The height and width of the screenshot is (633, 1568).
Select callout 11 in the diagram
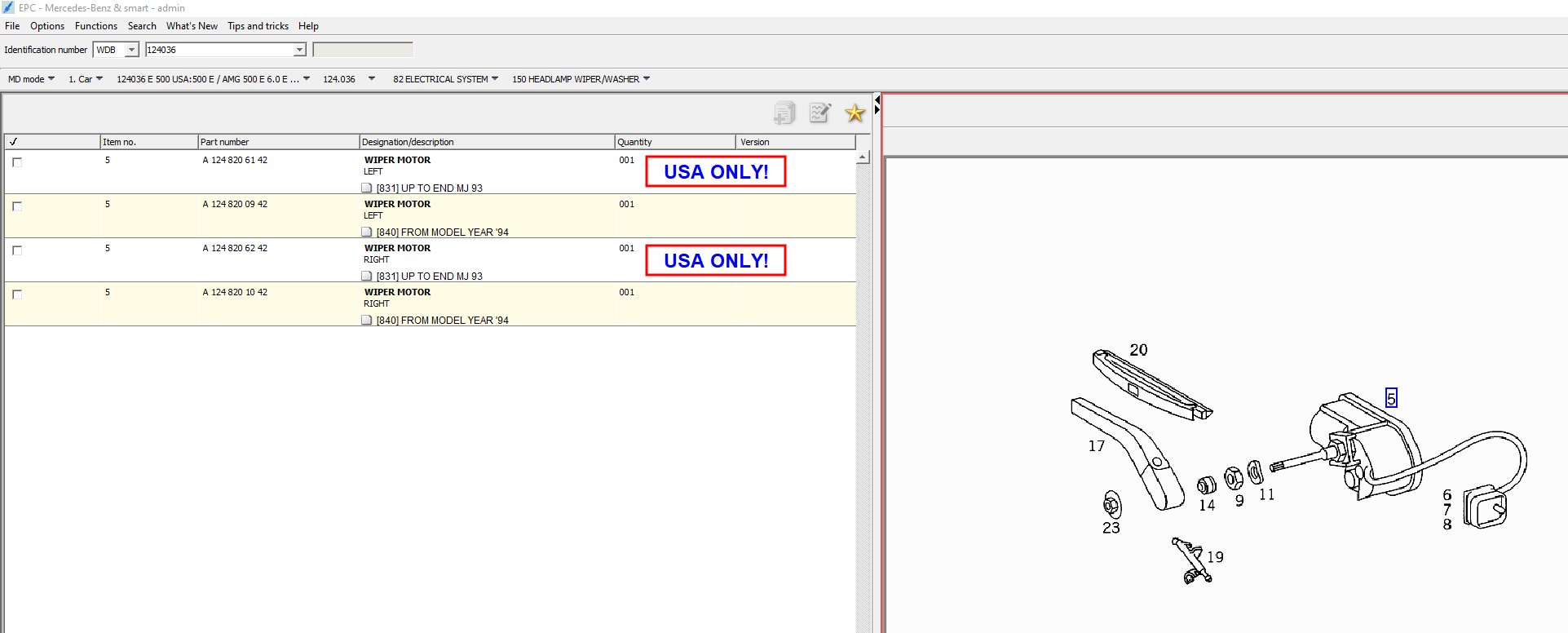click(1266, 494)
